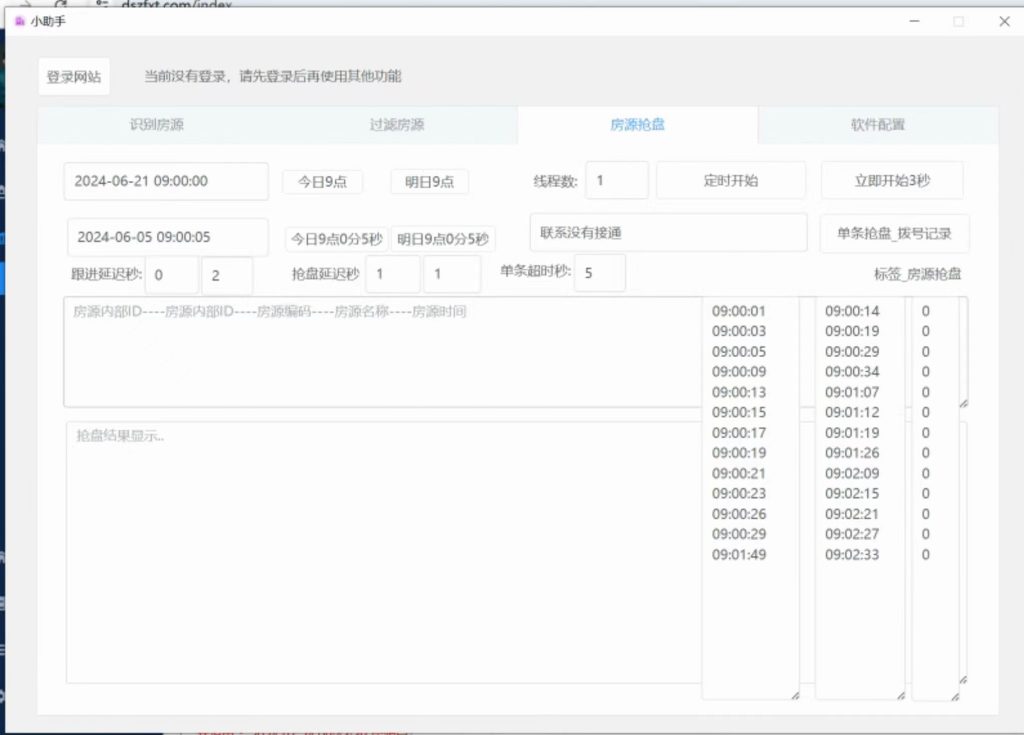Switch to the 识别房源 tab
Screen dimensions: 1024x735
[x=157, y=125]
